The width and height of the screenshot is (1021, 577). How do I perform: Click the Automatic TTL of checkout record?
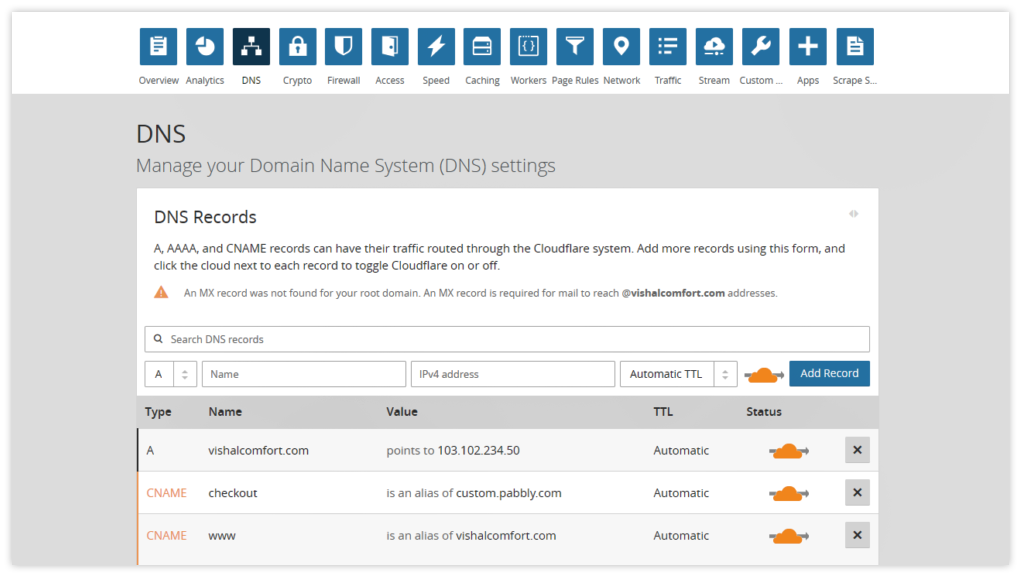(681, 493)
